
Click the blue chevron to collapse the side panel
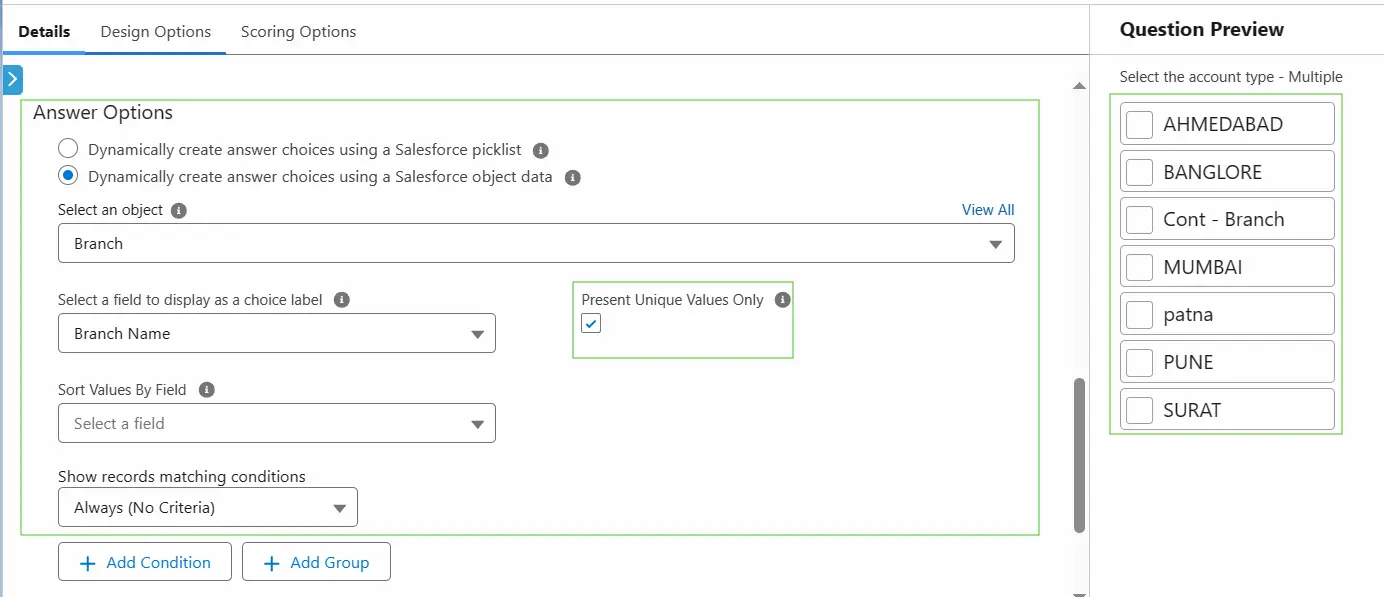pos(12,78)
